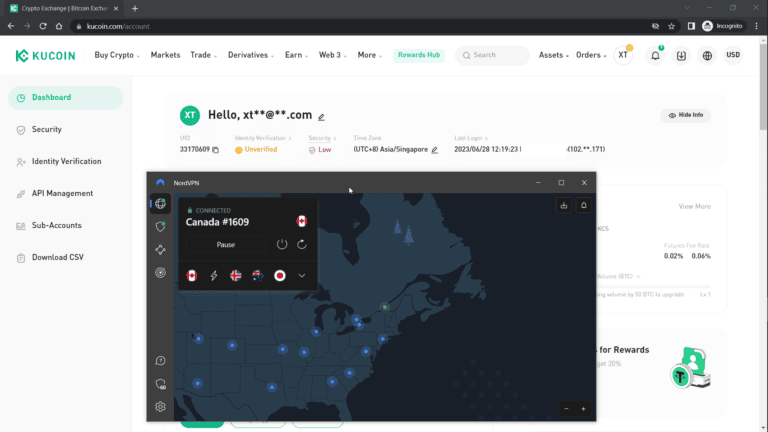The image size is (768, 432).
Task: Open API Management in the sidebar
Action: click(62, 193)
